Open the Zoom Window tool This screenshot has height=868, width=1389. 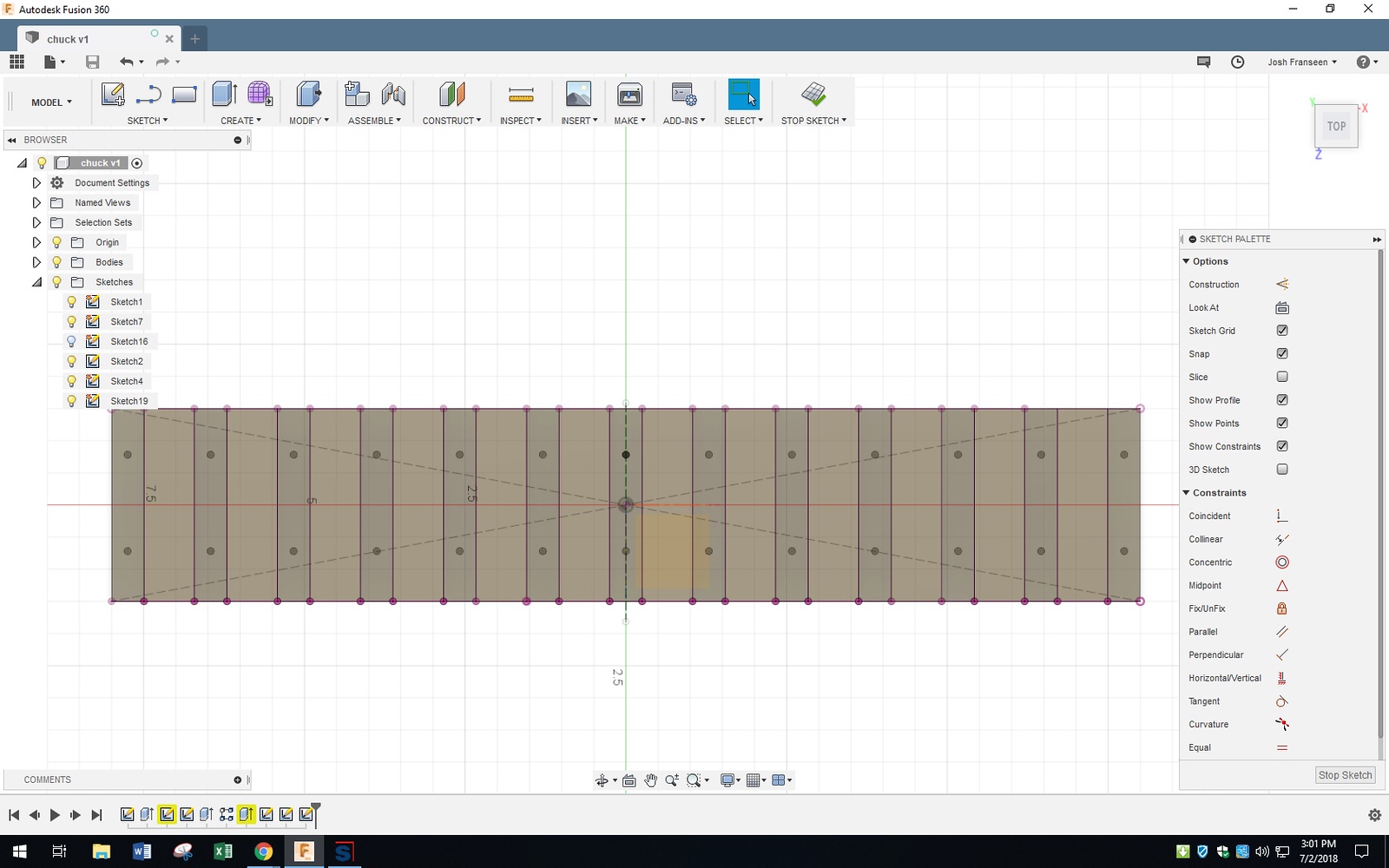[694, 780]
